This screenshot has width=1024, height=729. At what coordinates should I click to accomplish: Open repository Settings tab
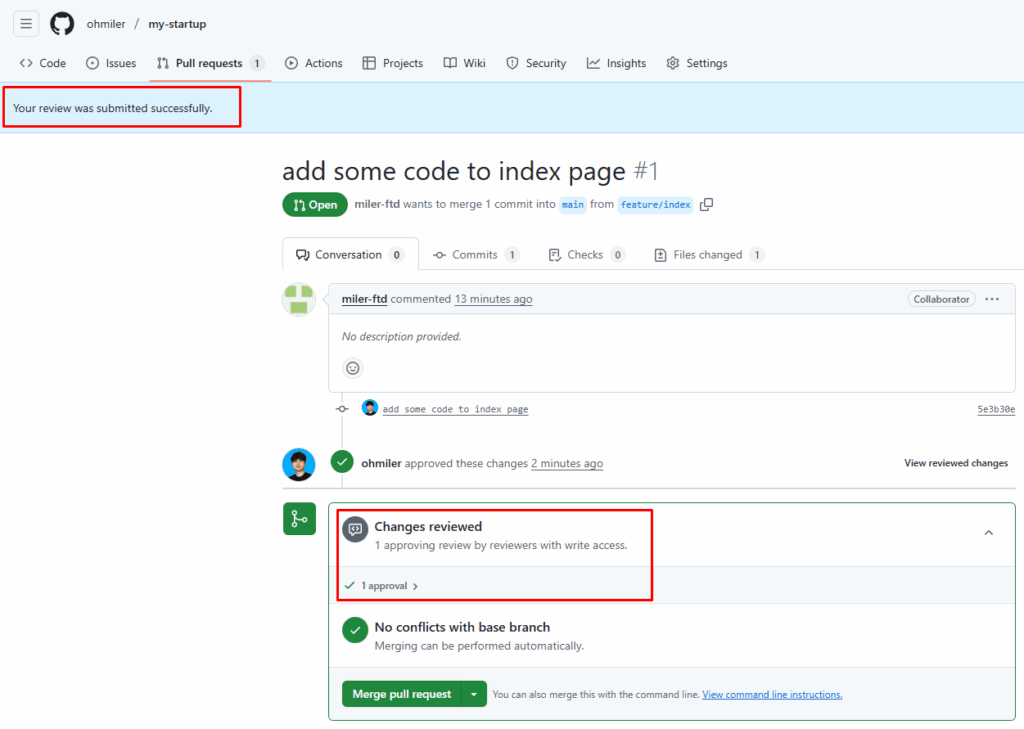[x=696, y=63]
